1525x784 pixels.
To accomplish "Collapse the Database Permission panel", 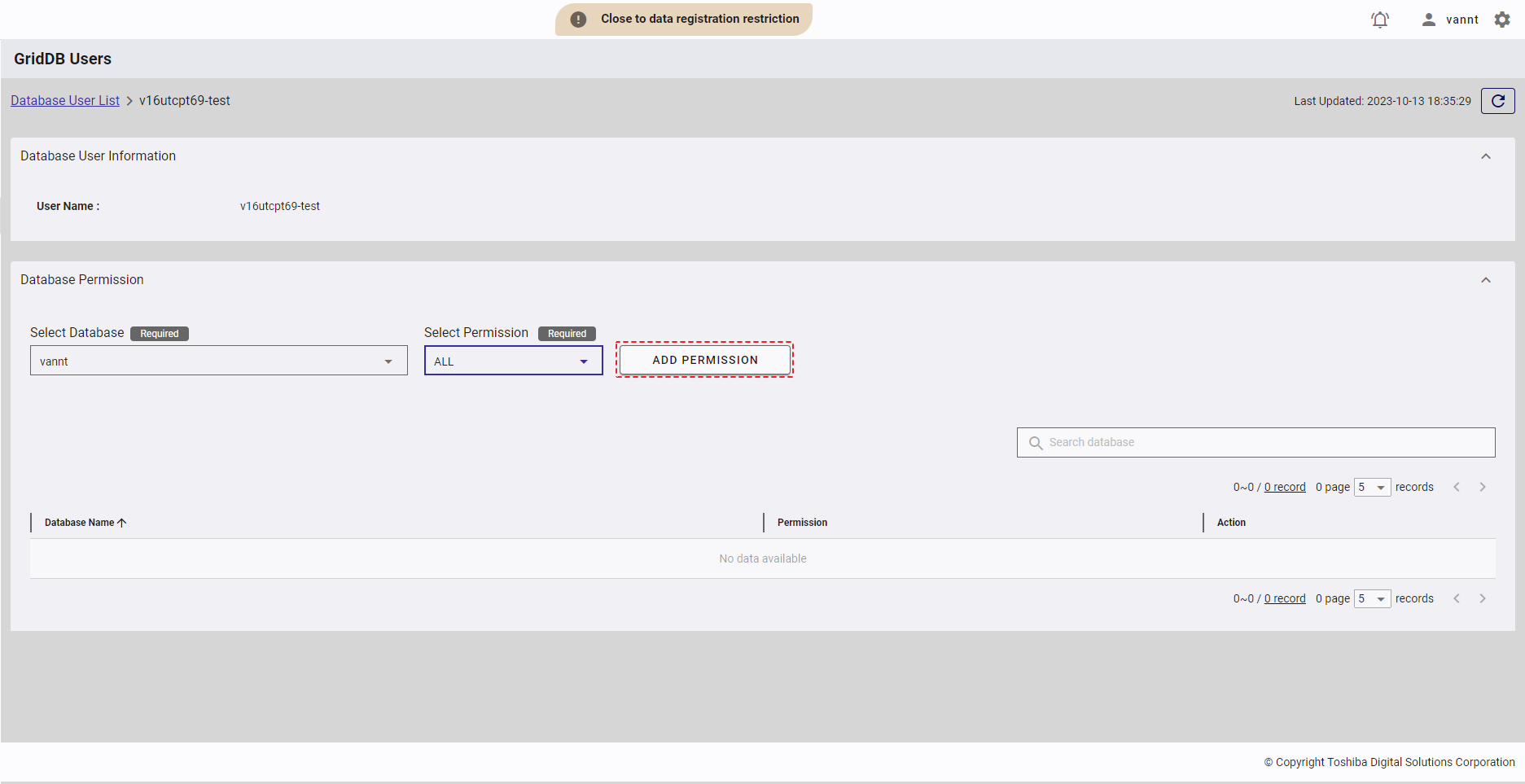I will (x=1485, y=280).
